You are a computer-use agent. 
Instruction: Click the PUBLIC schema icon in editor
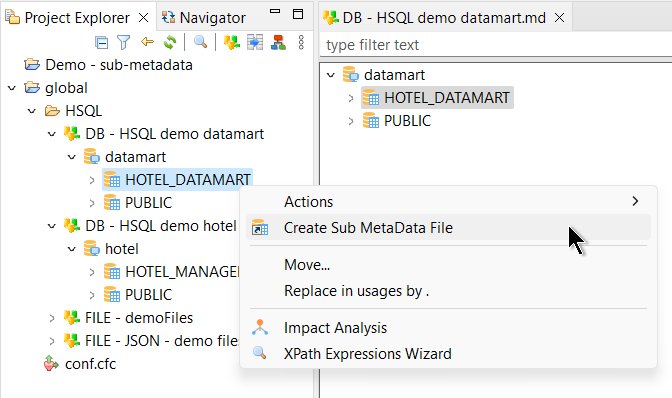click(371, 121)
